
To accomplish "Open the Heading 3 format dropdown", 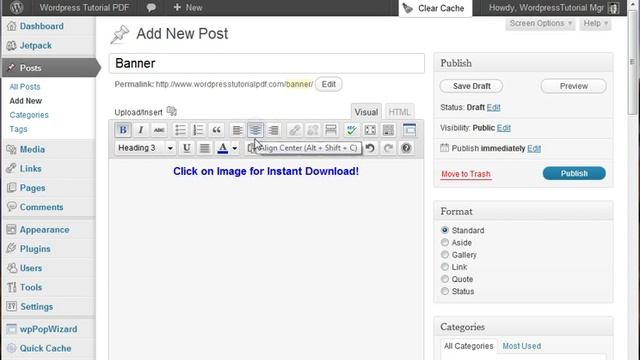I will pyautogui.click(x=145, y=148).
